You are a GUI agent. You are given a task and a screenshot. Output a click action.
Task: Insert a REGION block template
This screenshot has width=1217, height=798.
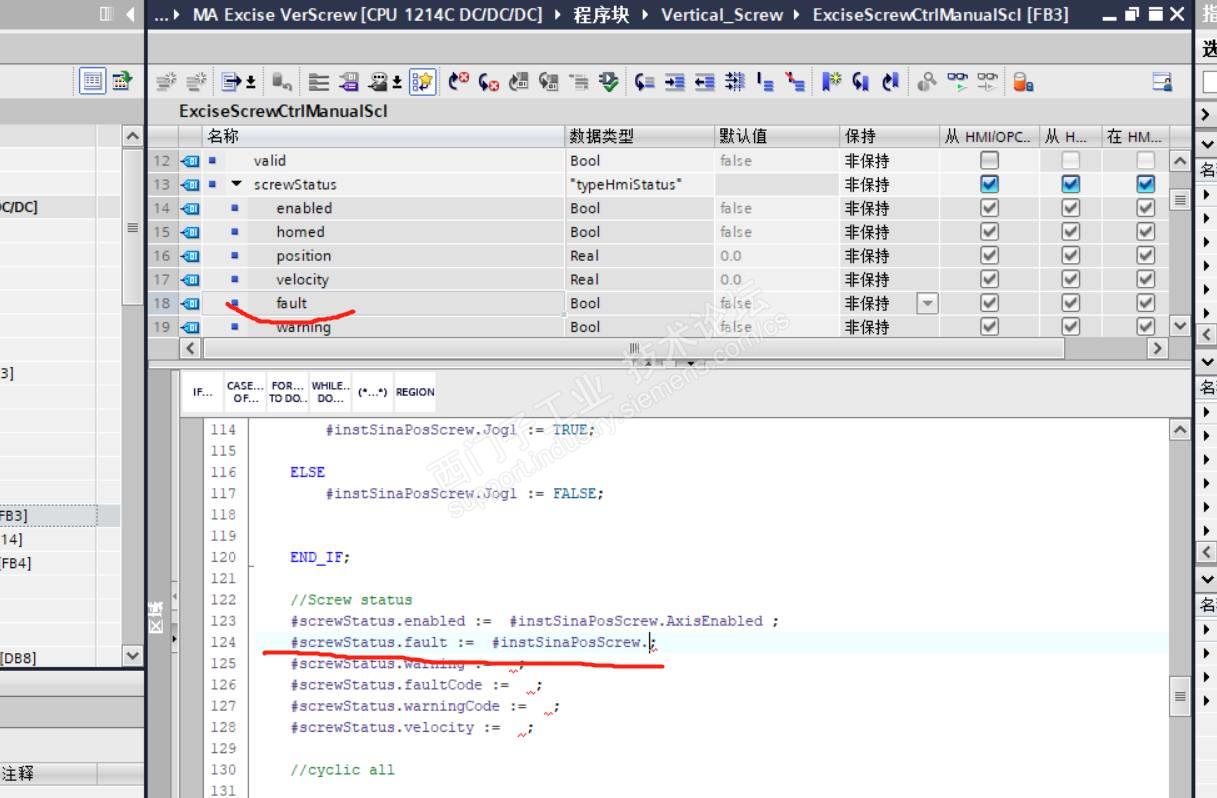tap(415, 392)
